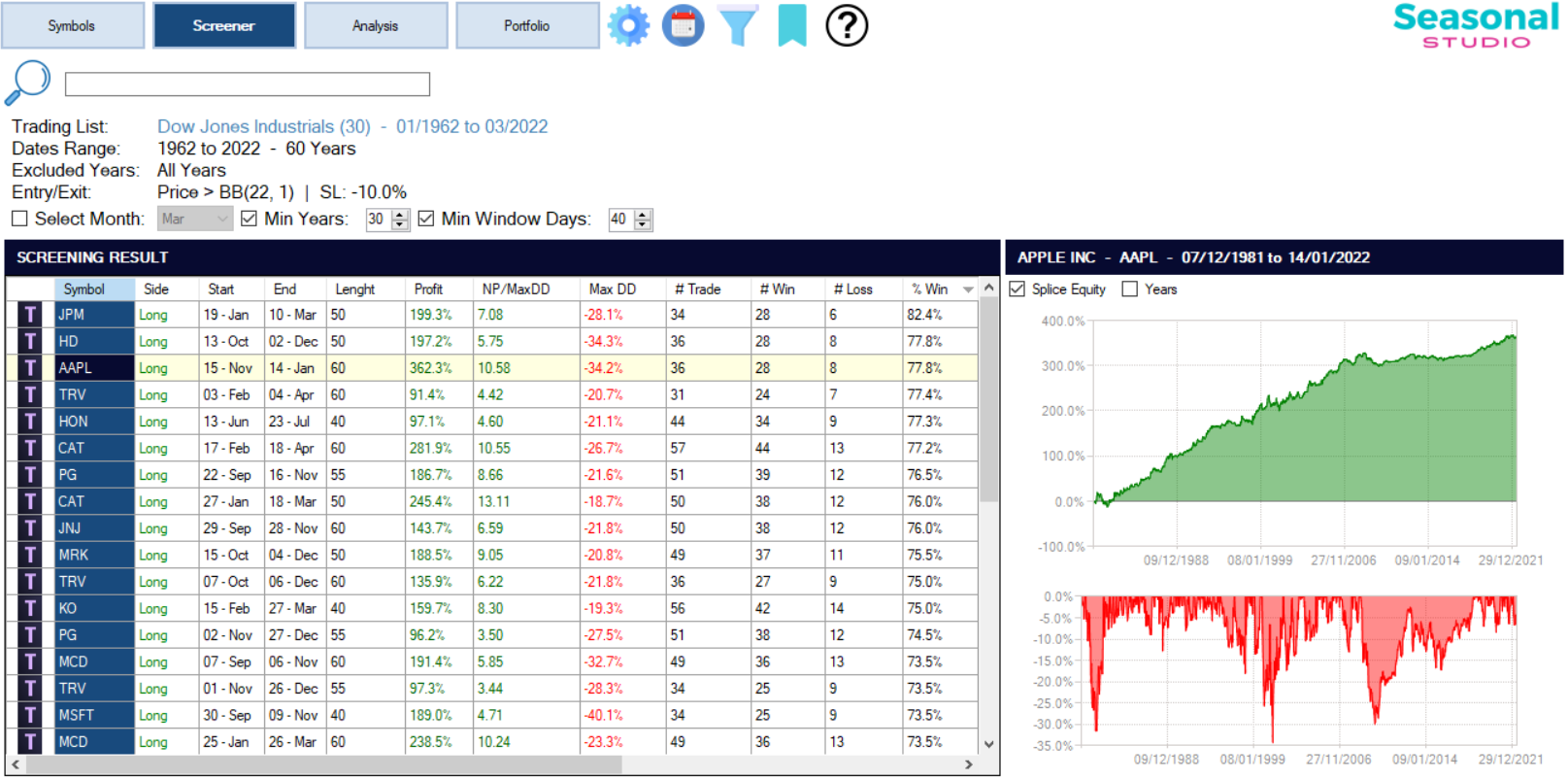Screen dimensions: 1568x780
Task: Open the settings gear icon
Action: pyautogui.click(x=628, y=25)
